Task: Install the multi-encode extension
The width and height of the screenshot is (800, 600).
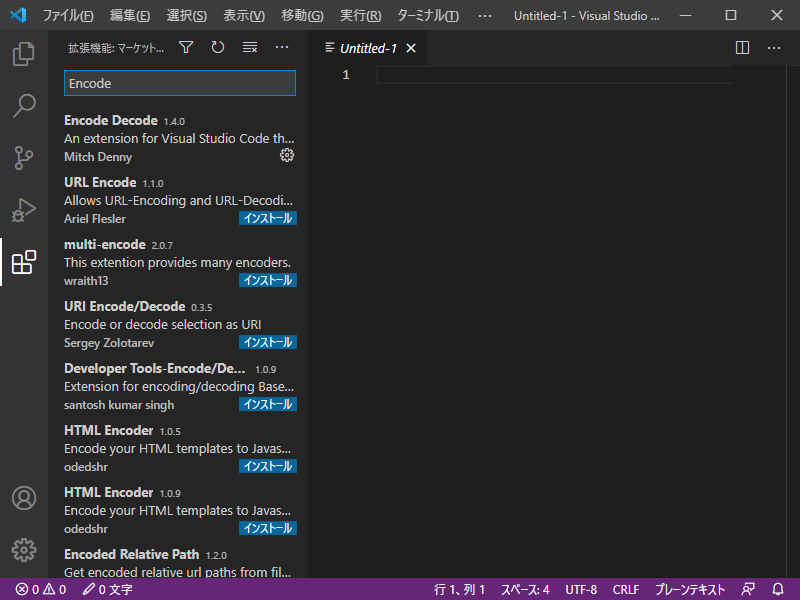Action: tap(267, 279)
